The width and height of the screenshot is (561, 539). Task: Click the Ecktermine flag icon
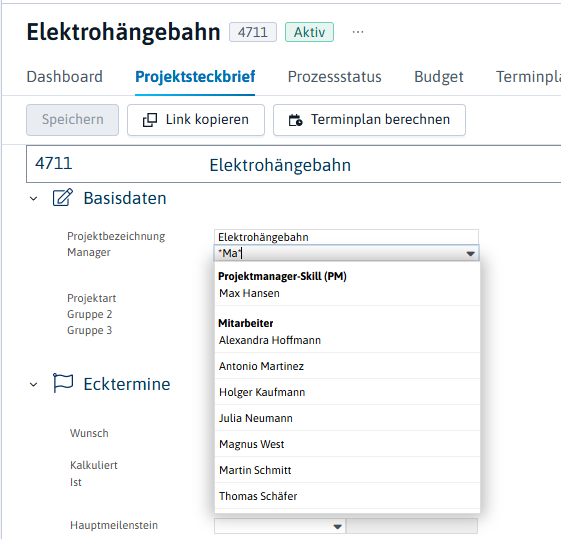click(63, 383)
